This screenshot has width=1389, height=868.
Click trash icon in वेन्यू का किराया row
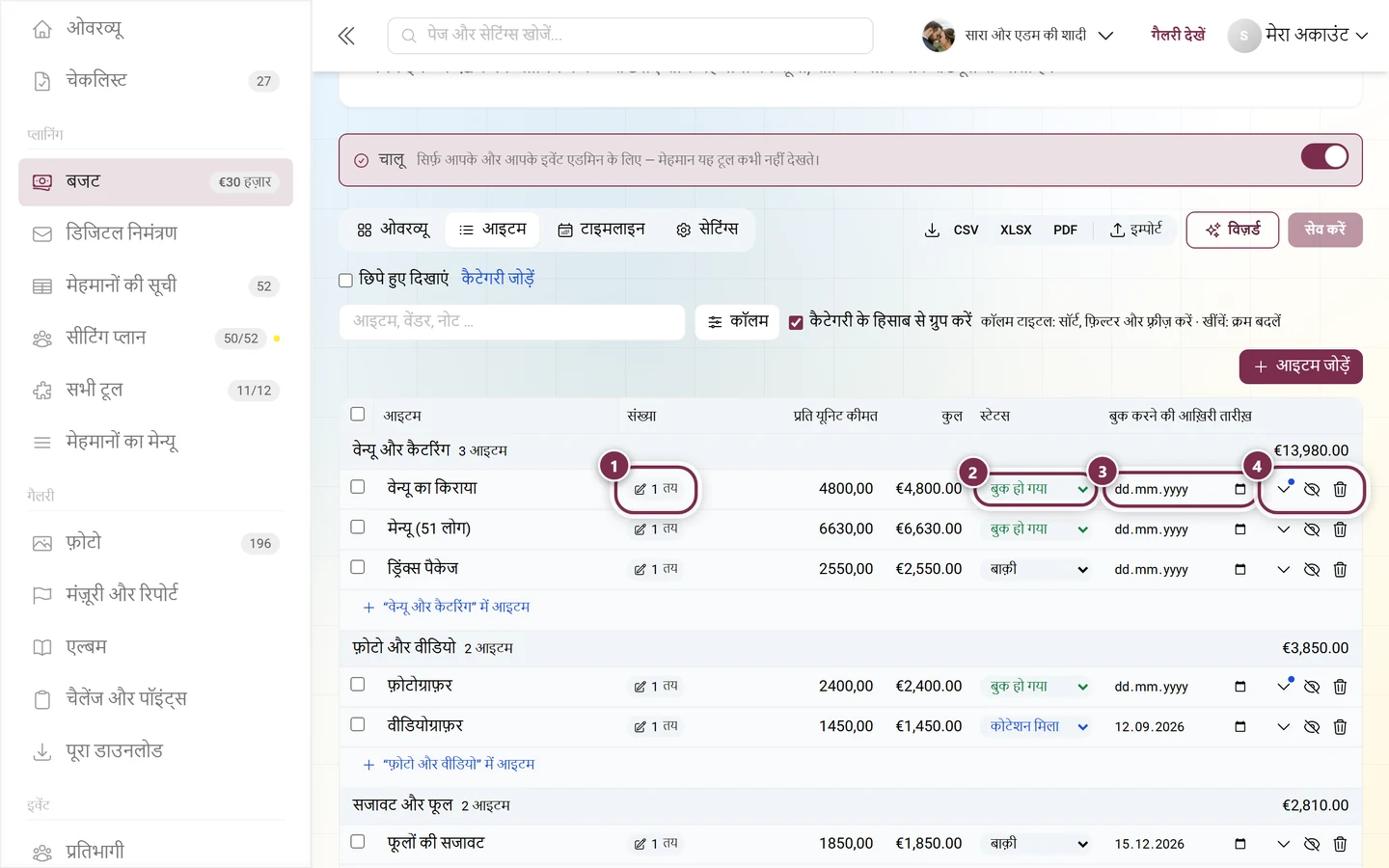point(1340,490)
